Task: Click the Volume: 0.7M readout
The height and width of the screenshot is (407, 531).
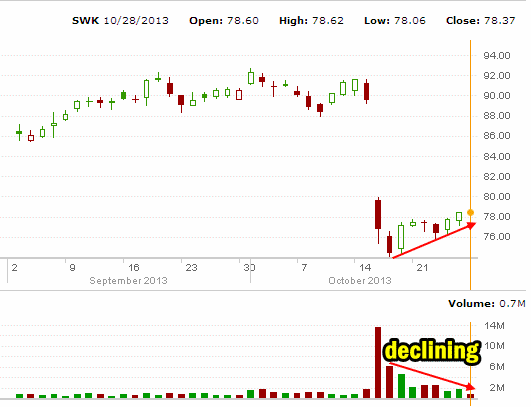Action: tap(487, 303)
